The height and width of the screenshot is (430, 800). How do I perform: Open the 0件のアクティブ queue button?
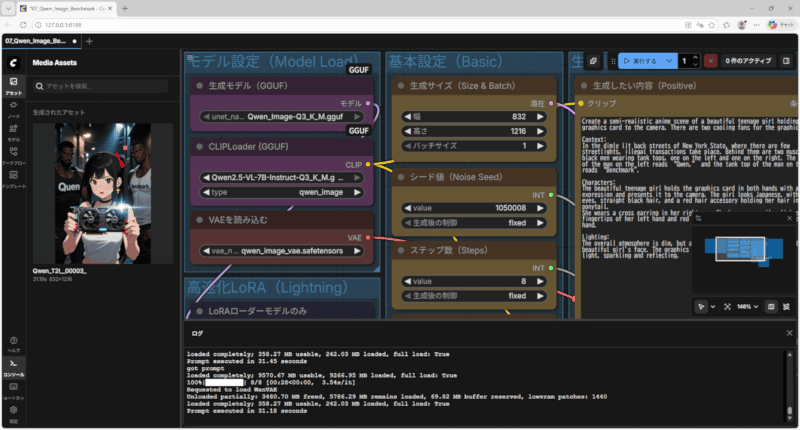pos(748,61)
